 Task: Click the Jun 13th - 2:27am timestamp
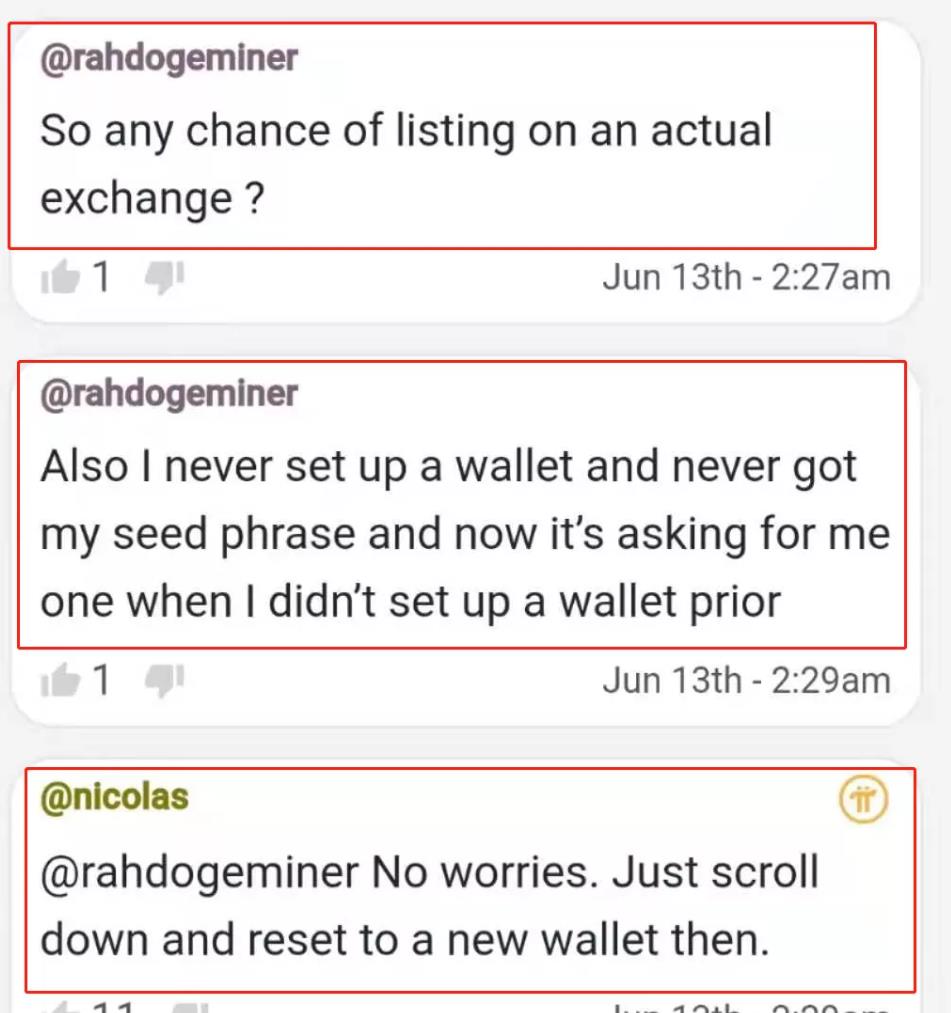click(x=745, y=277)
